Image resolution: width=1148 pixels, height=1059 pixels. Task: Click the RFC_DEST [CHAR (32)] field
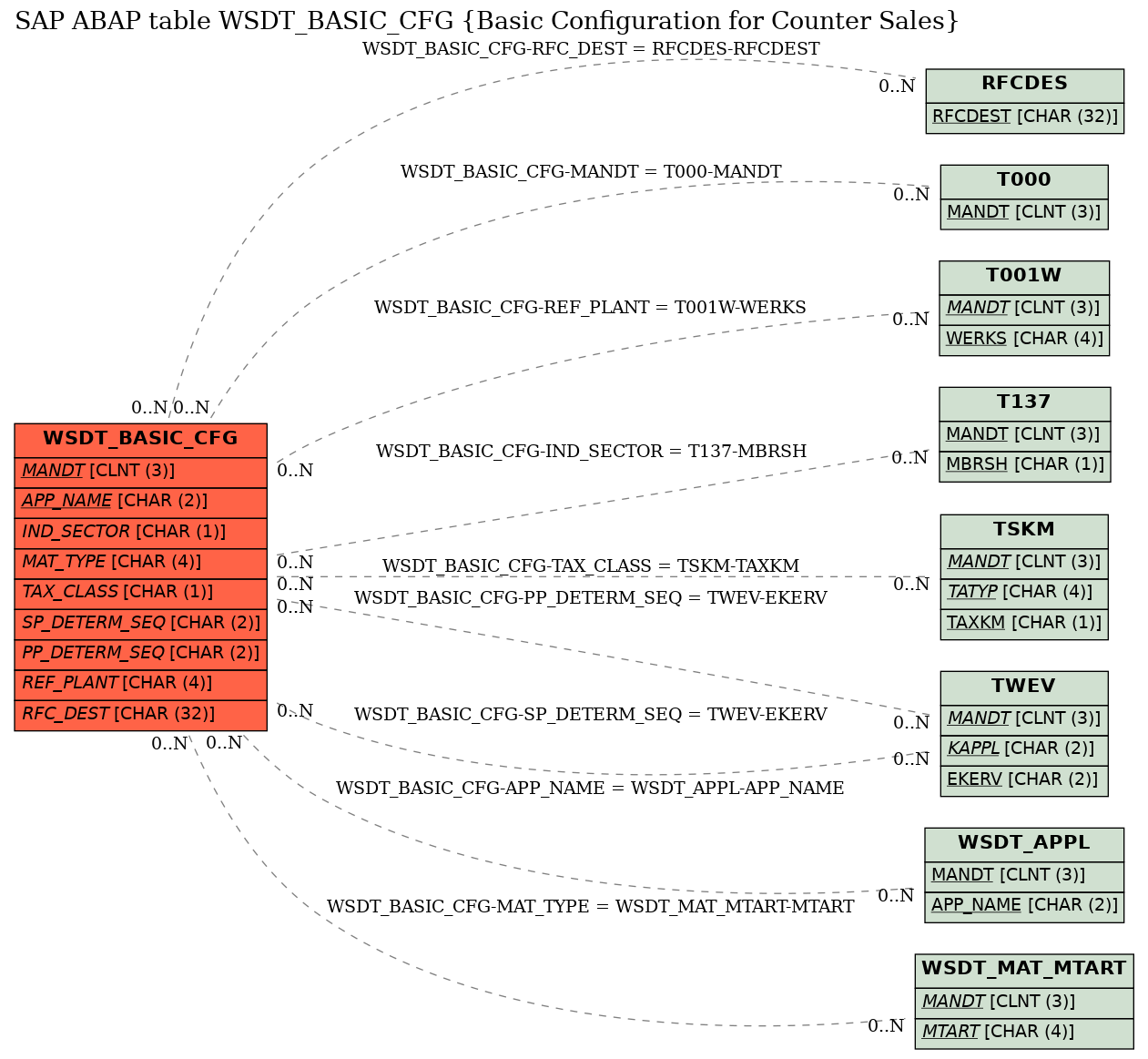pos(141,715)
